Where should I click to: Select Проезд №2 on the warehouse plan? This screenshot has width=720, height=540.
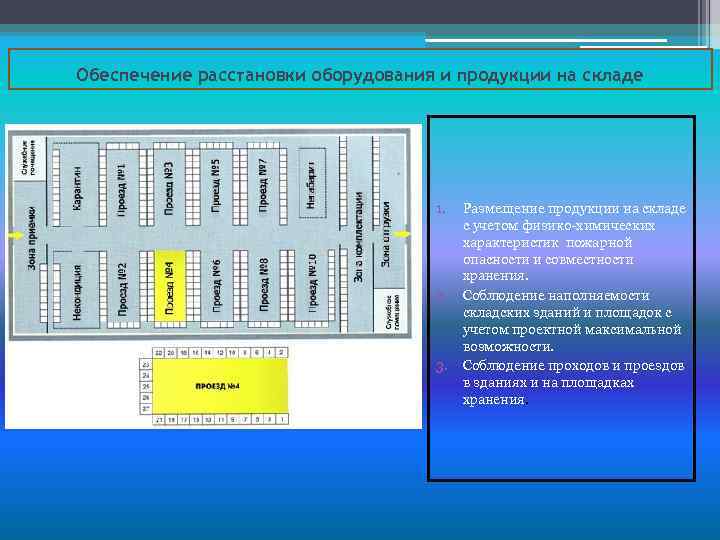tap(122, 289)
